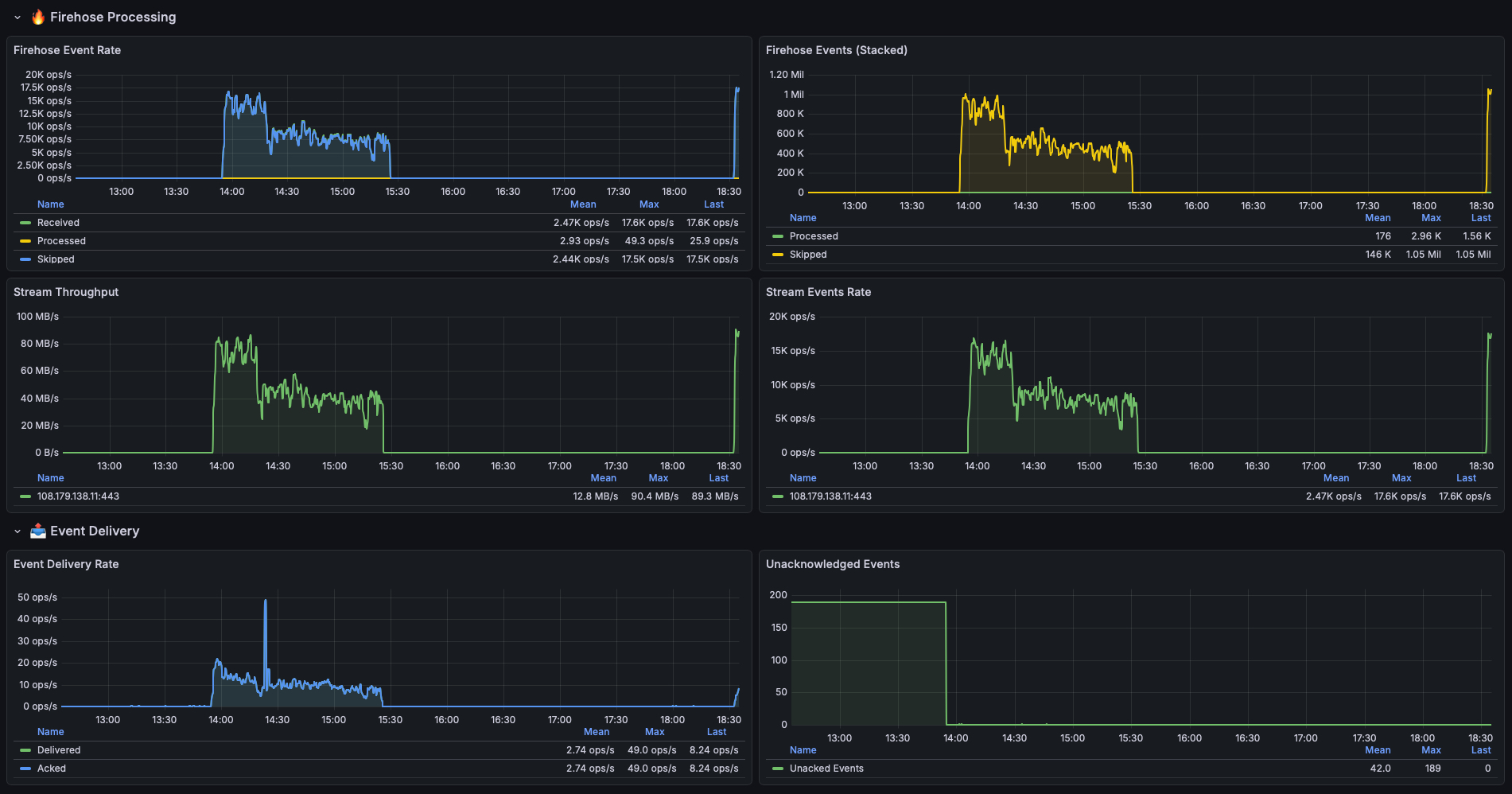Select the 108.179.138.11:443 series in Stream Throughput legend
This screenshot has width=1512, height=794.
[x=78, y=496]
